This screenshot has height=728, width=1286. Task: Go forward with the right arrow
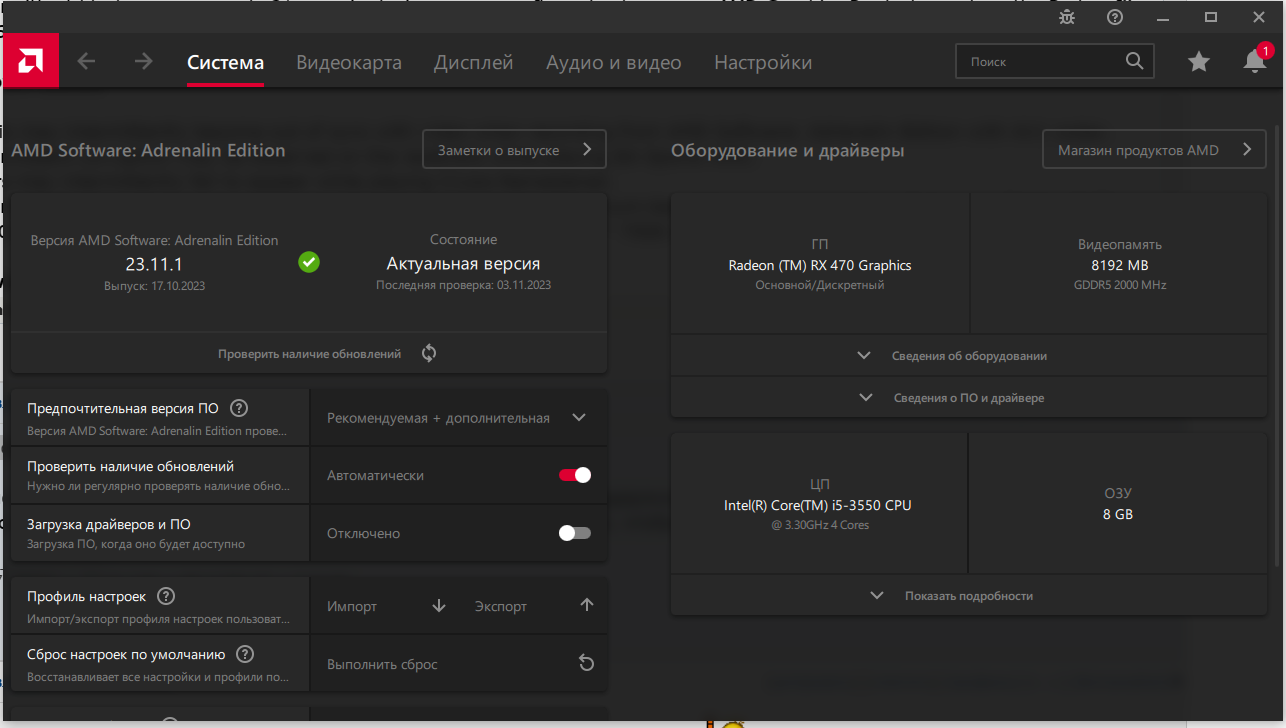[x=144, y=62]
